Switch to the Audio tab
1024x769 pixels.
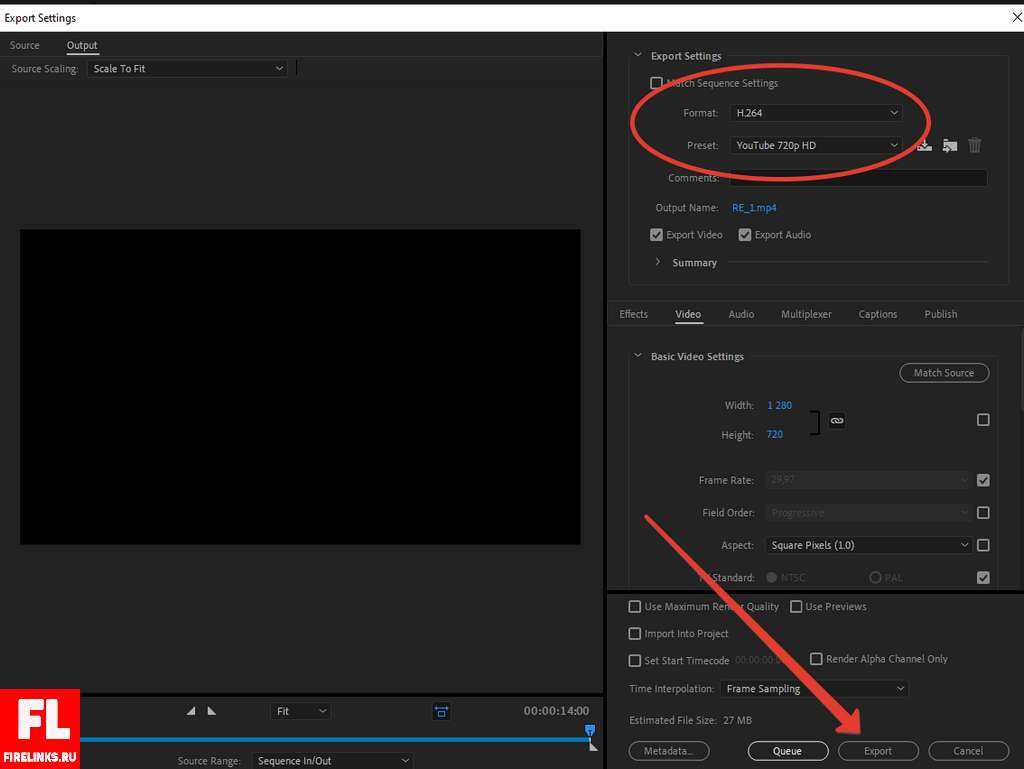(741, 314)
